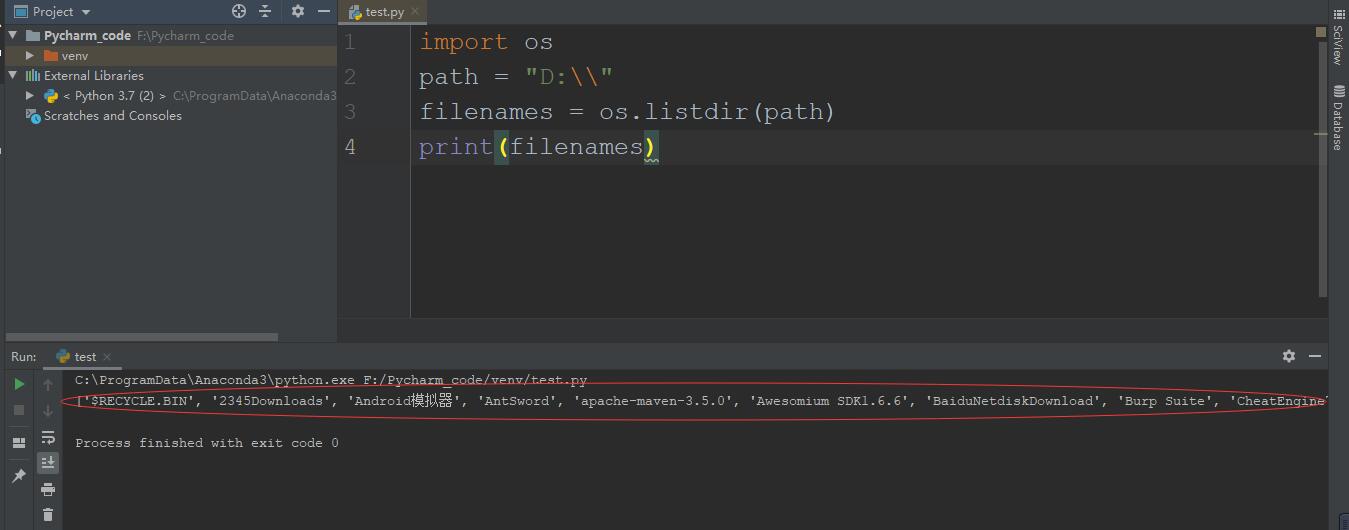Open the Database side panel

[x=1338, y=118]
